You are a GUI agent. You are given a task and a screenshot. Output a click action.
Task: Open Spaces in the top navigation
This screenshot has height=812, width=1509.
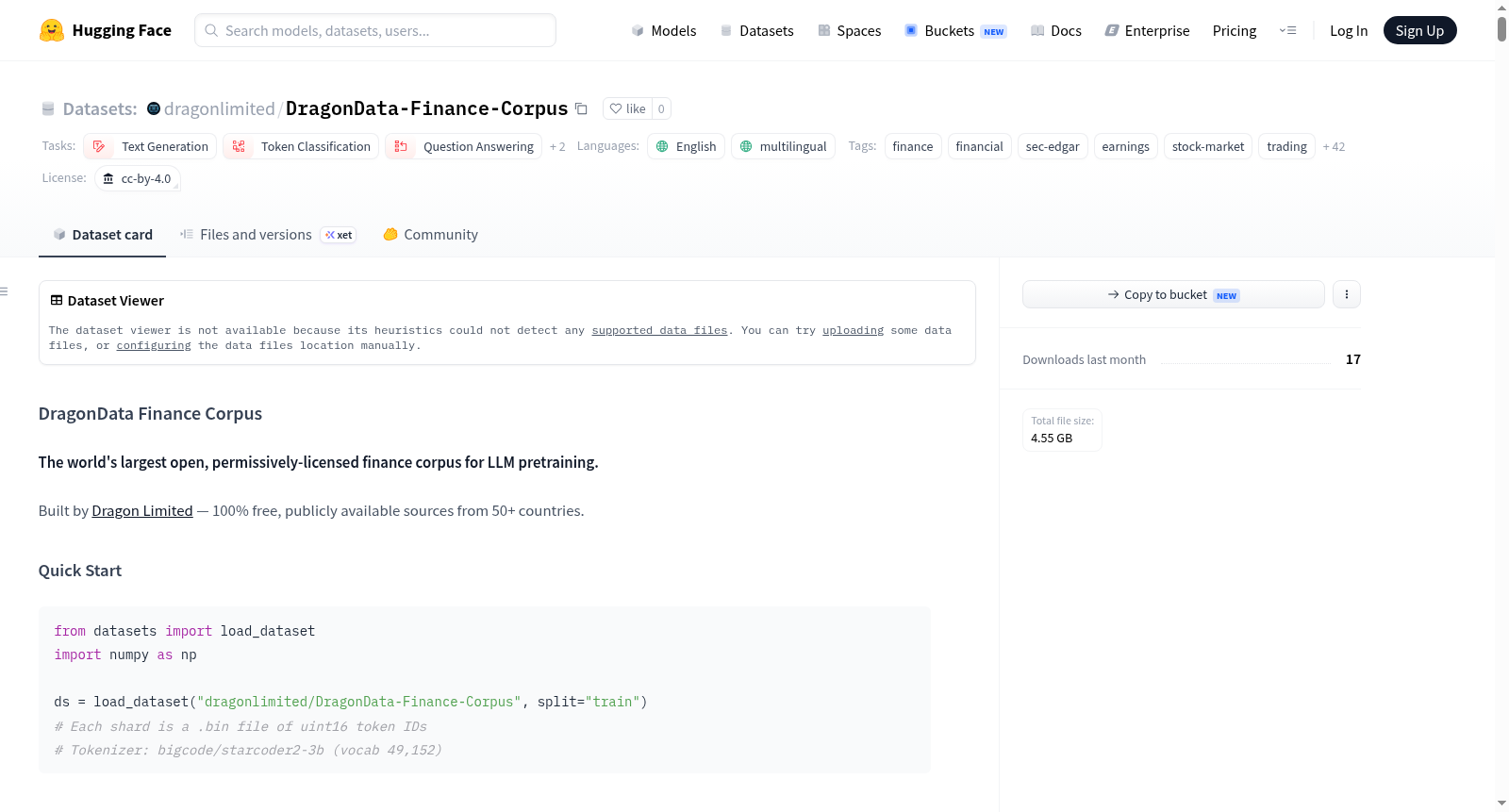pyautogui.click(x=849, y=30)
